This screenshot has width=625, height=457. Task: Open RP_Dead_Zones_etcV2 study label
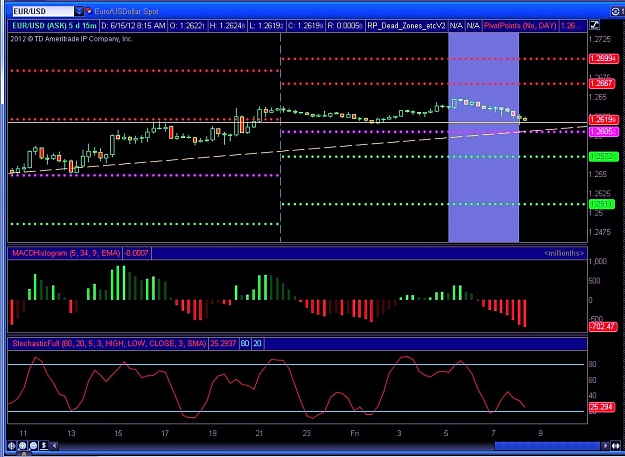point(407,26)
